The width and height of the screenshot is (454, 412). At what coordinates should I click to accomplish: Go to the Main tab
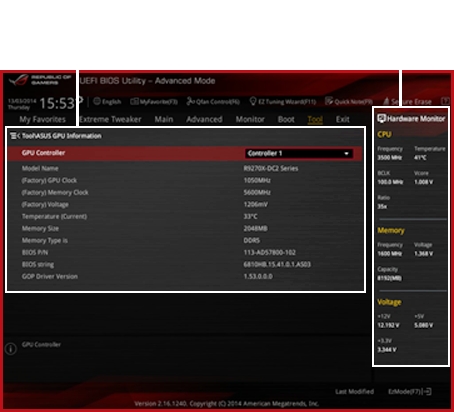164,119
